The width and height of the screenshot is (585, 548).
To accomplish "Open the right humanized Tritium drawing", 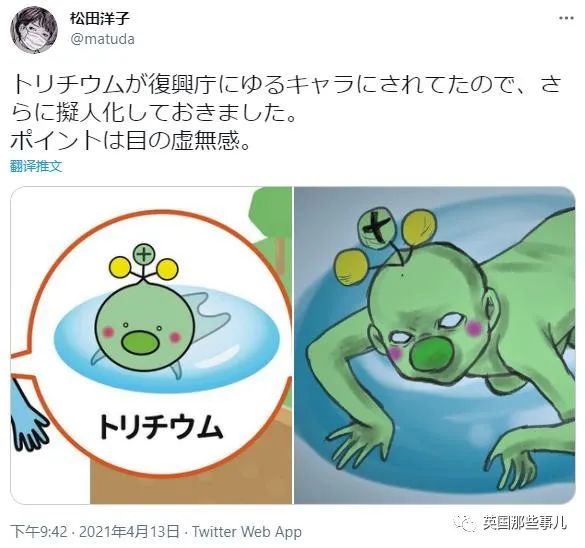I will 435,345.
